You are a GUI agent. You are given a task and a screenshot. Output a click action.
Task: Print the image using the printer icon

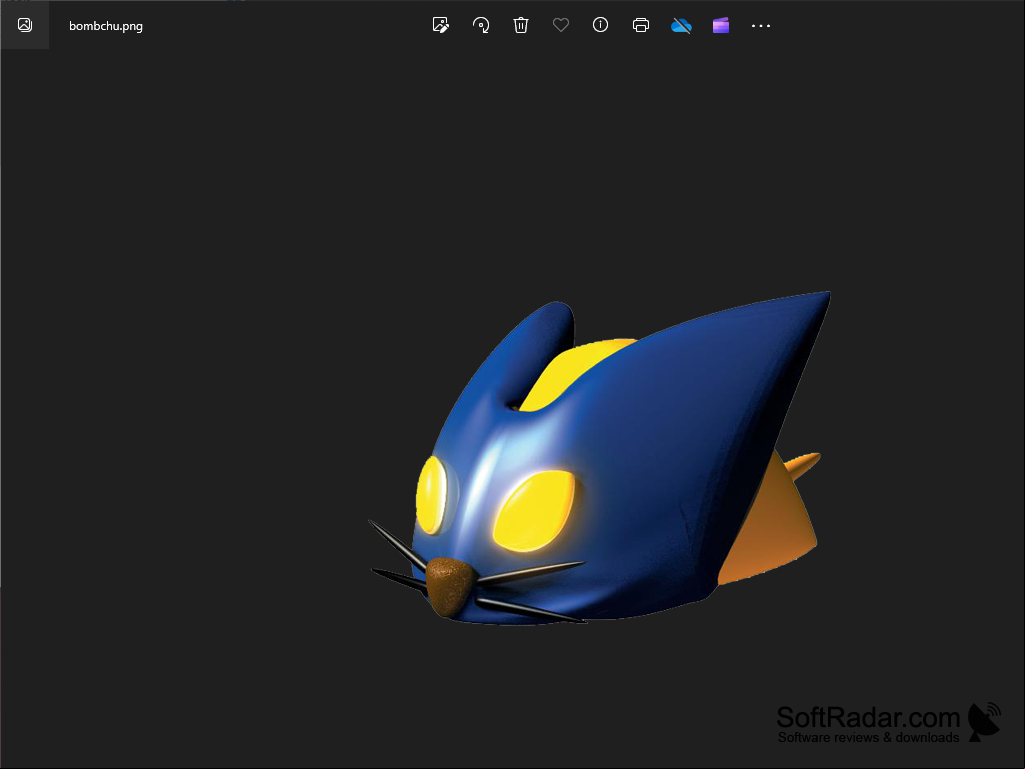coord(641,26)
